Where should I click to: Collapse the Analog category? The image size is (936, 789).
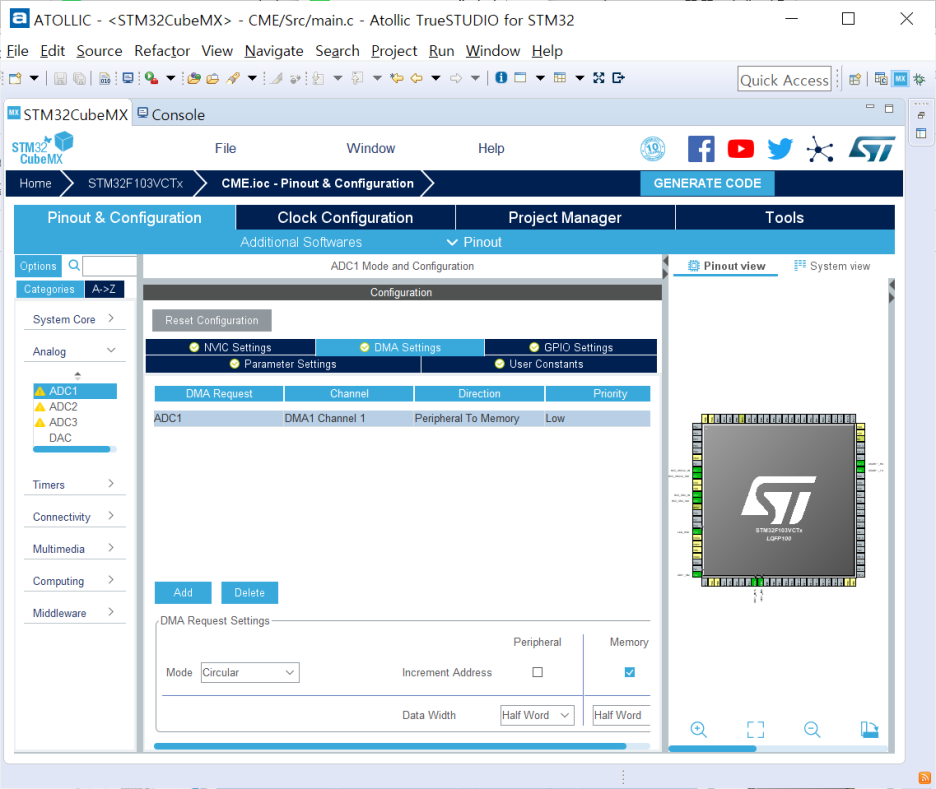pos(74,352)
